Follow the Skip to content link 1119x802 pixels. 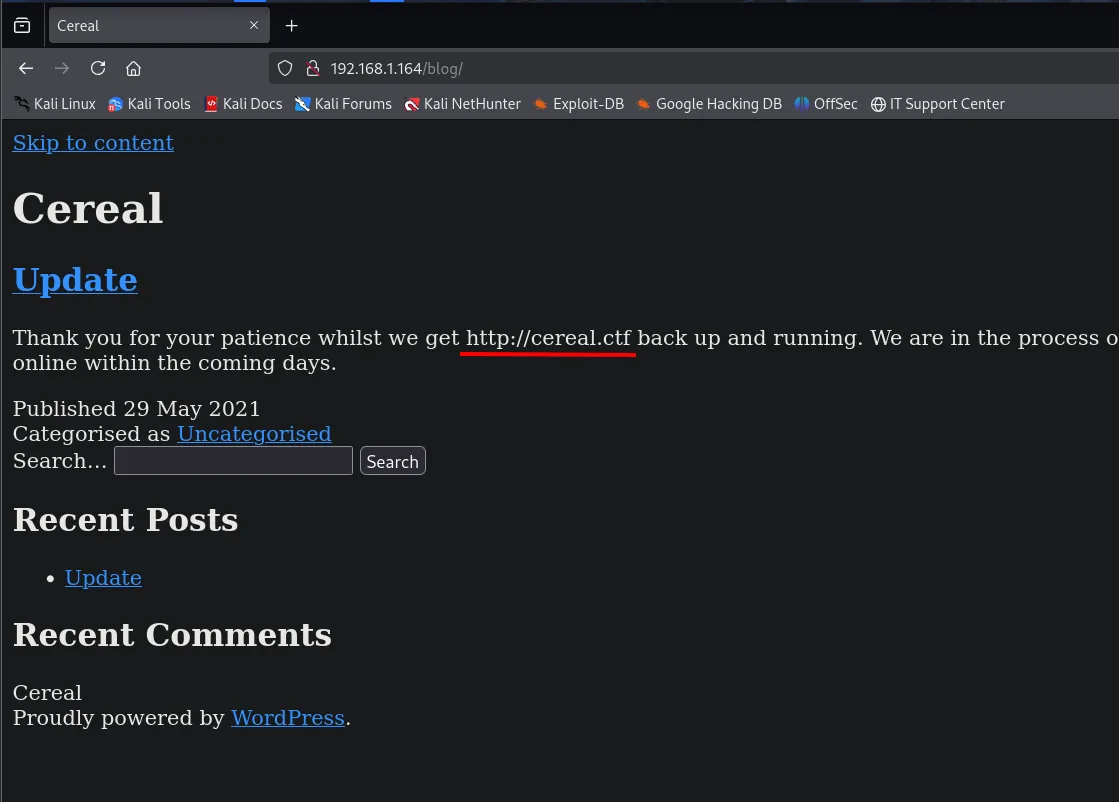point(93,143)
